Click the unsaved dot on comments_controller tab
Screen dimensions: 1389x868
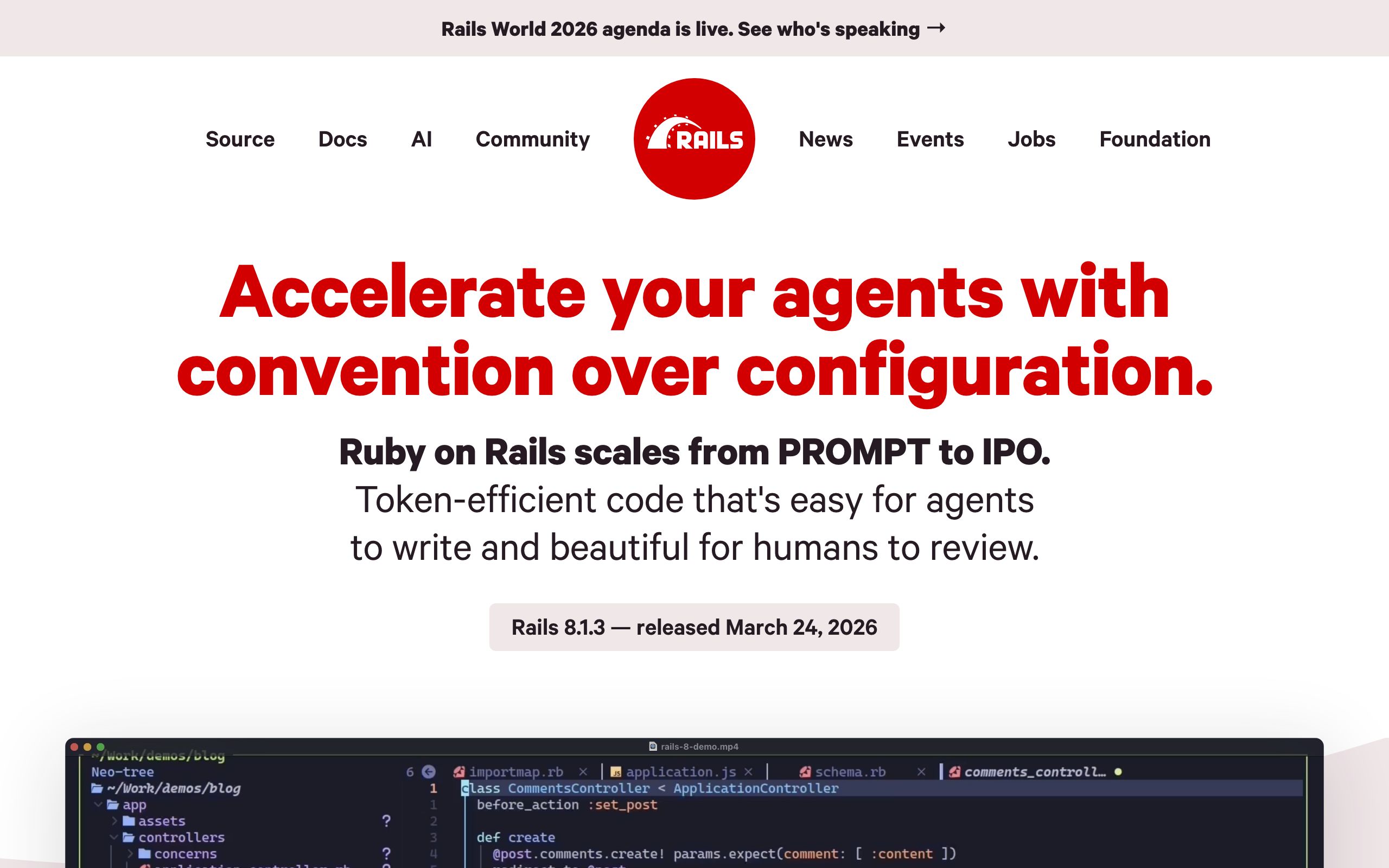[x=1118, y=771]
